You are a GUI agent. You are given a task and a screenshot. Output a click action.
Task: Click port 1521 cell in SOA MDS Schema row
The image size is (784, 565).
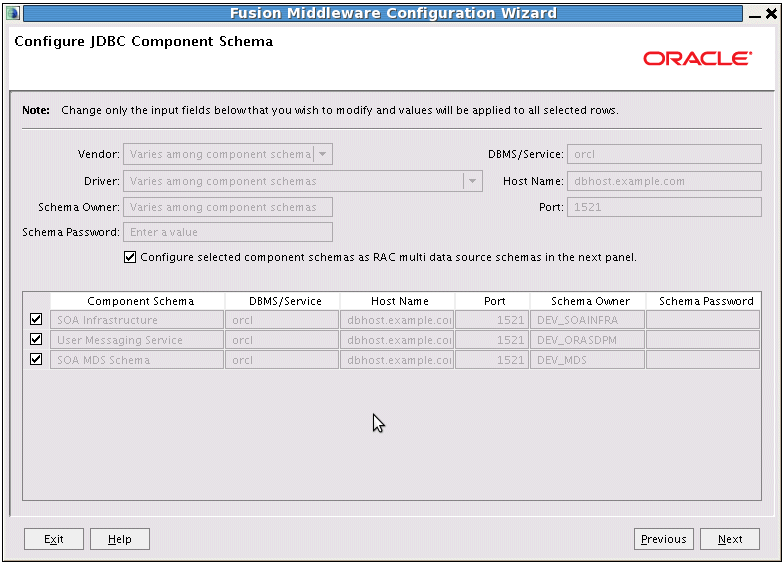[x=492, y=360]
